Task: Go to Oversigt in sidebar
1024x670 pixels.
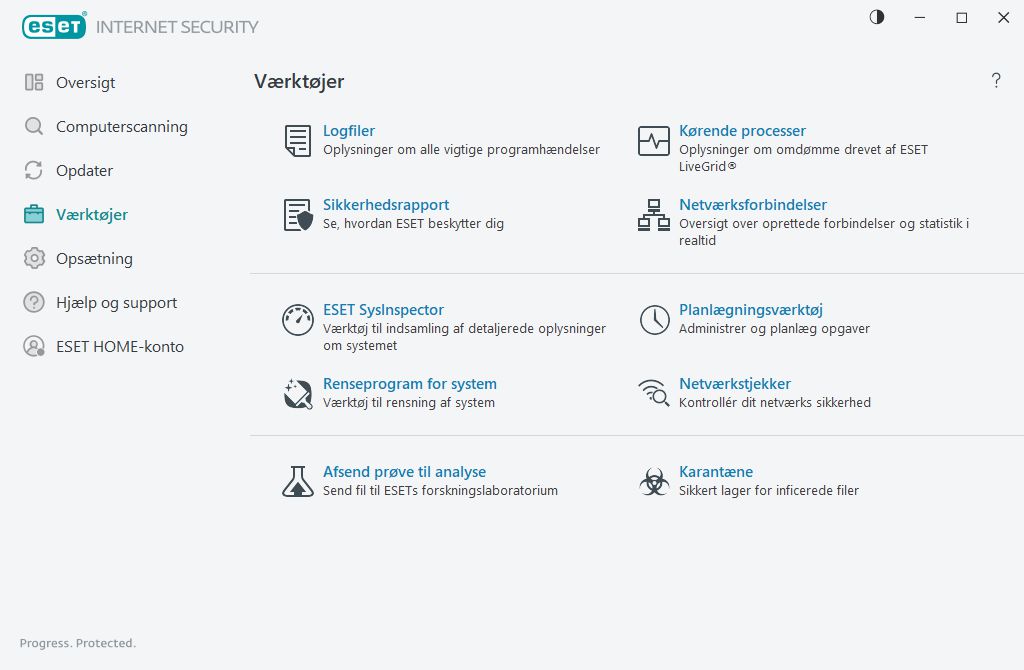Action: [85, 83]
